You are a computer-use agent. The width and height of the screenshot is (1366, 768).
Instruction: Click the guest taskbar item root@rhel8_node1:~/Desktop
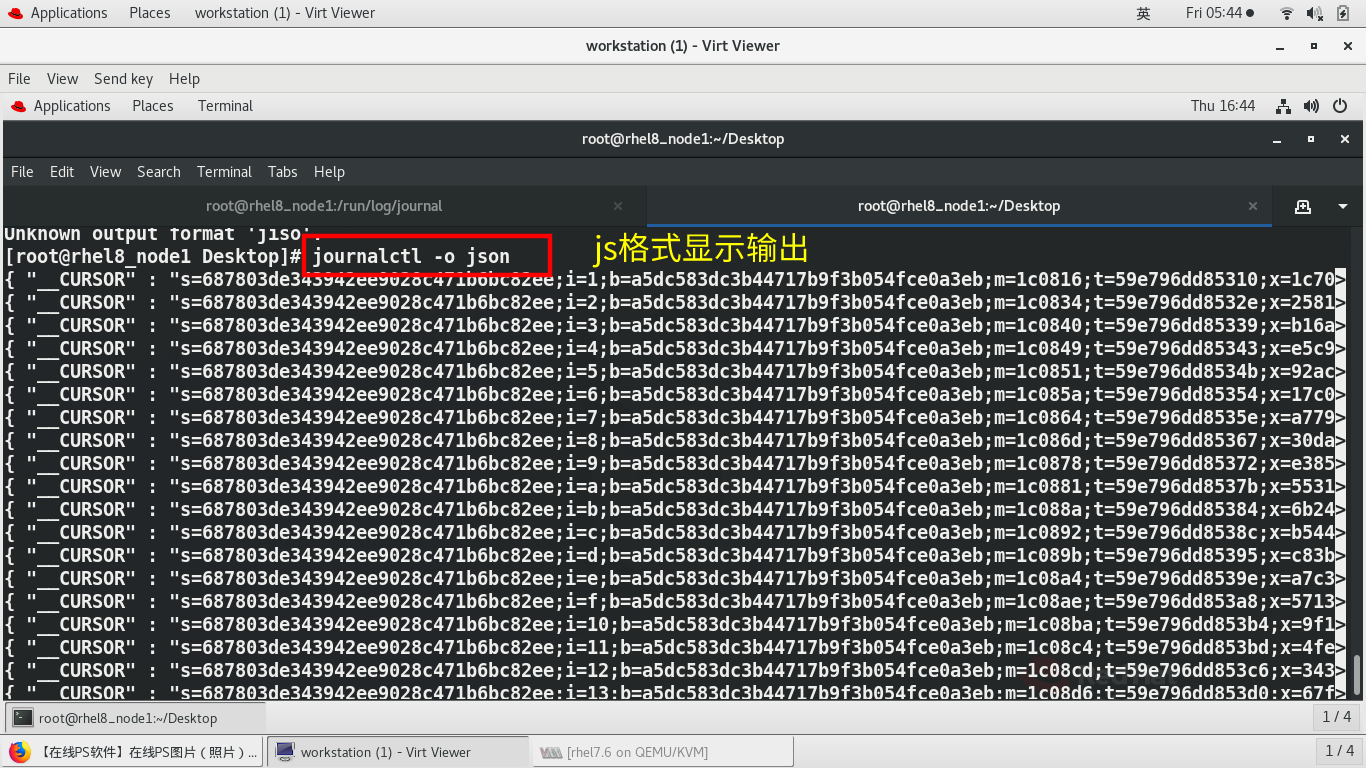pos(136,718)
